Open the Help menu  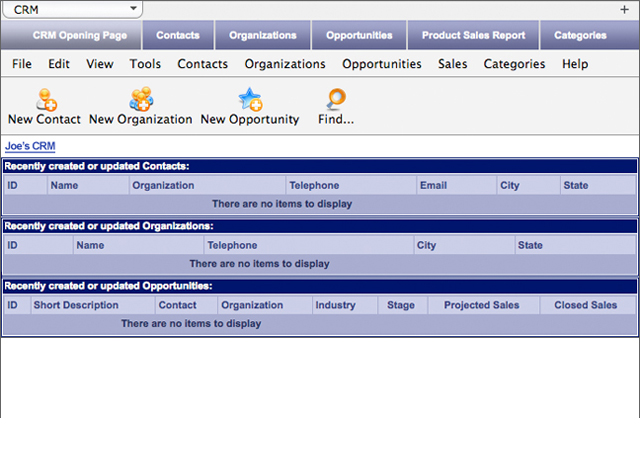[x=575, y=64]
